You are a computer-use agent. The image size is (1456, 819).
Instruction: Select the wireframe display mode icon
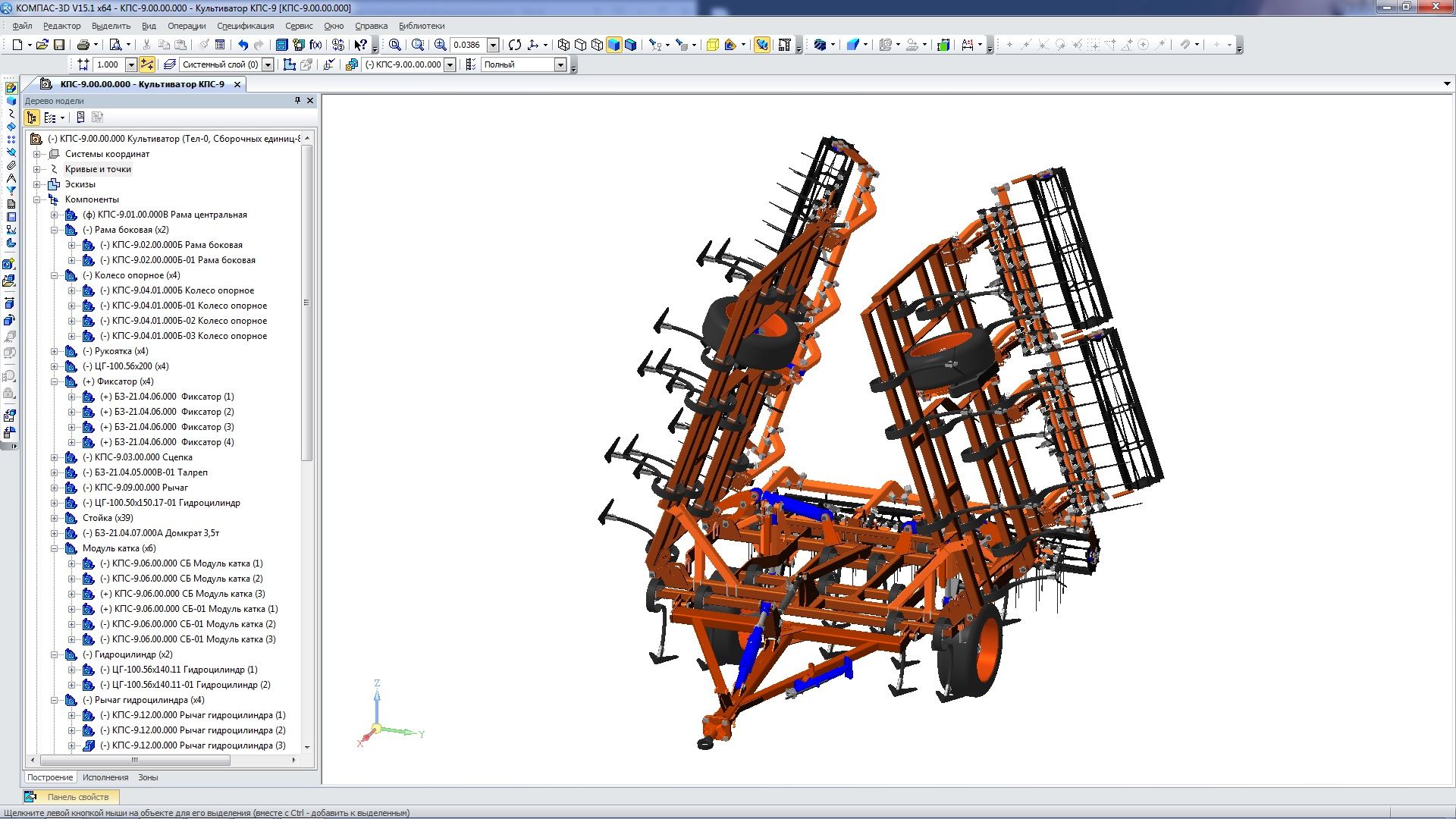[x=563, y=45]
